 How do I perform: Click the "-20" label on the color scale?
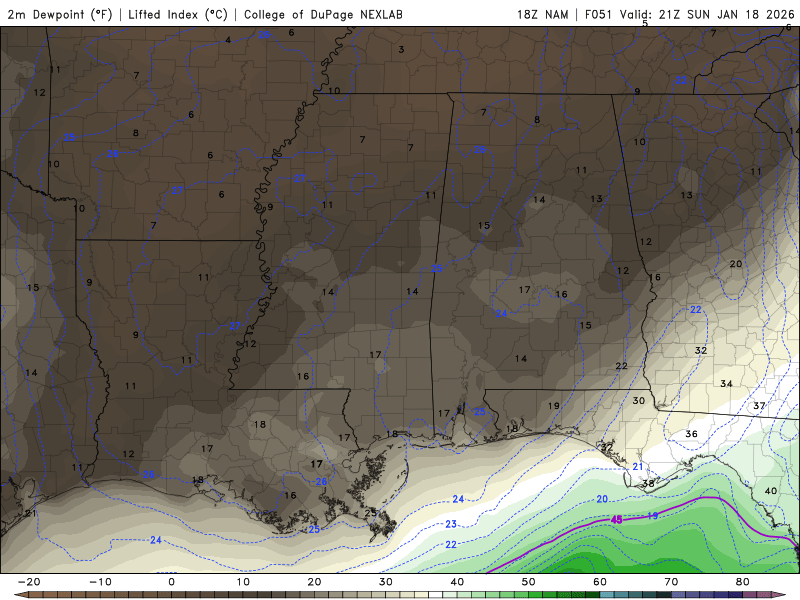point(29,582)
